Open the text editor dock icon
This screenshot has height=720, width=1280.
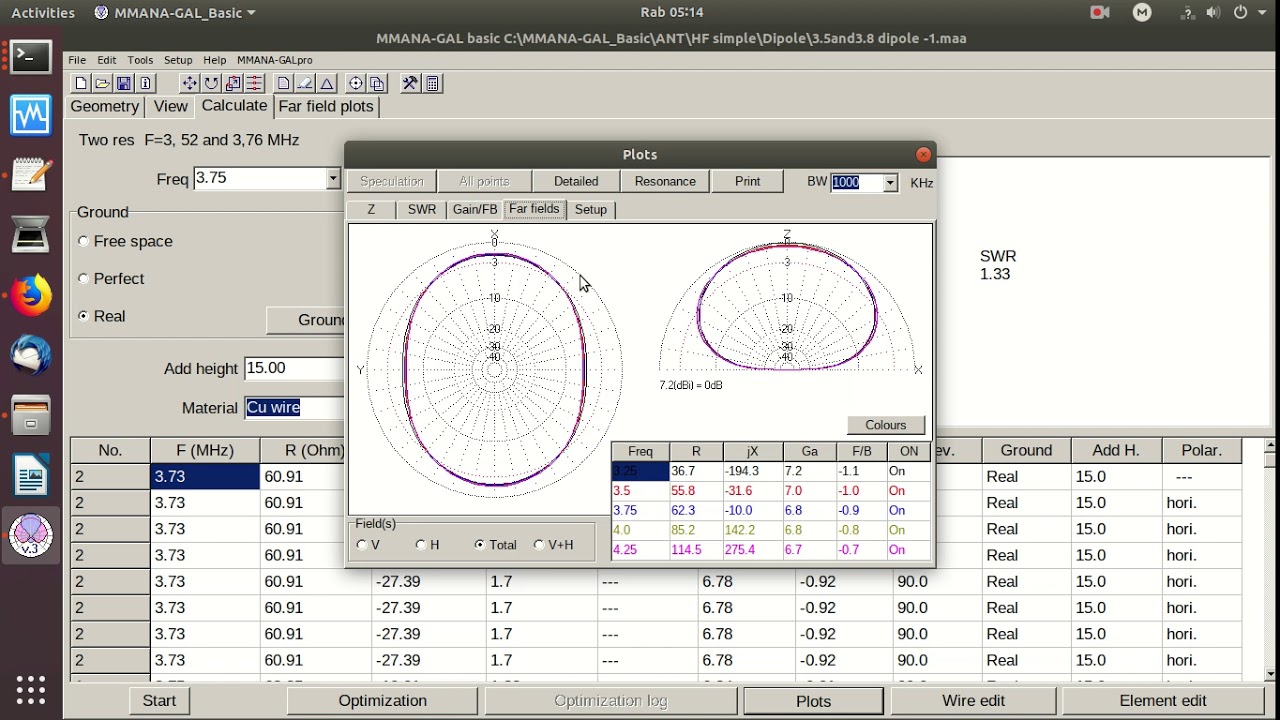(30, 176)
